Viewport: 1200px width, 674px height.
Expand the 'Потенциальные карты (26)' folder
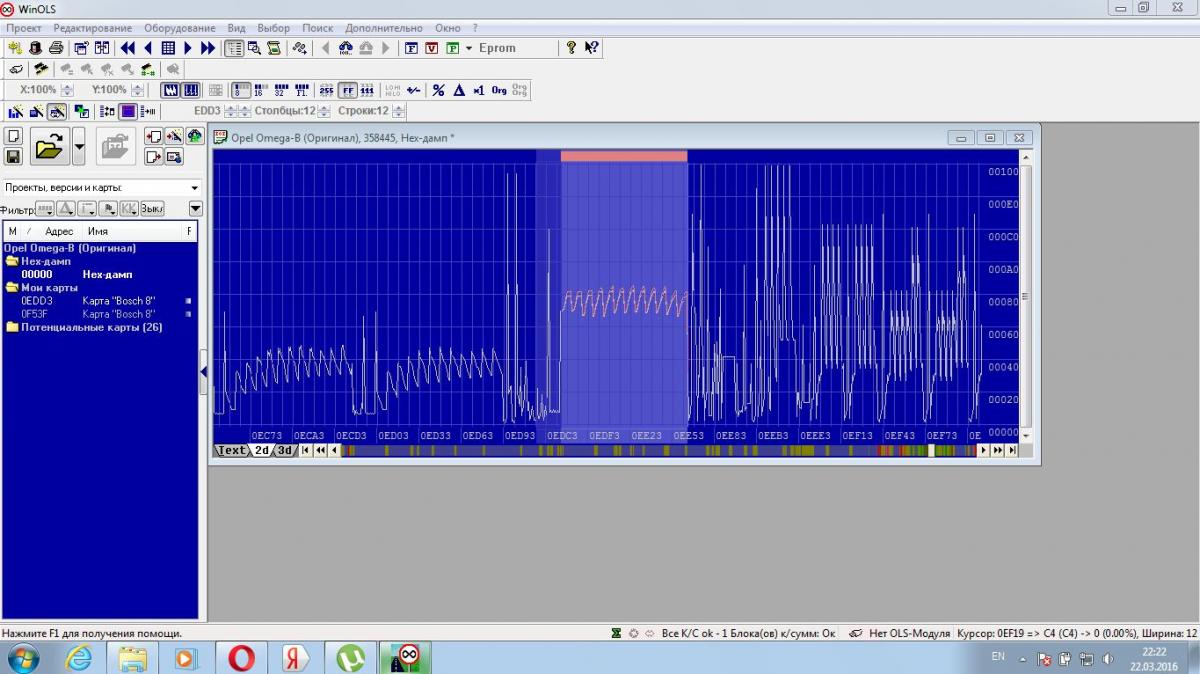[12, 327]
